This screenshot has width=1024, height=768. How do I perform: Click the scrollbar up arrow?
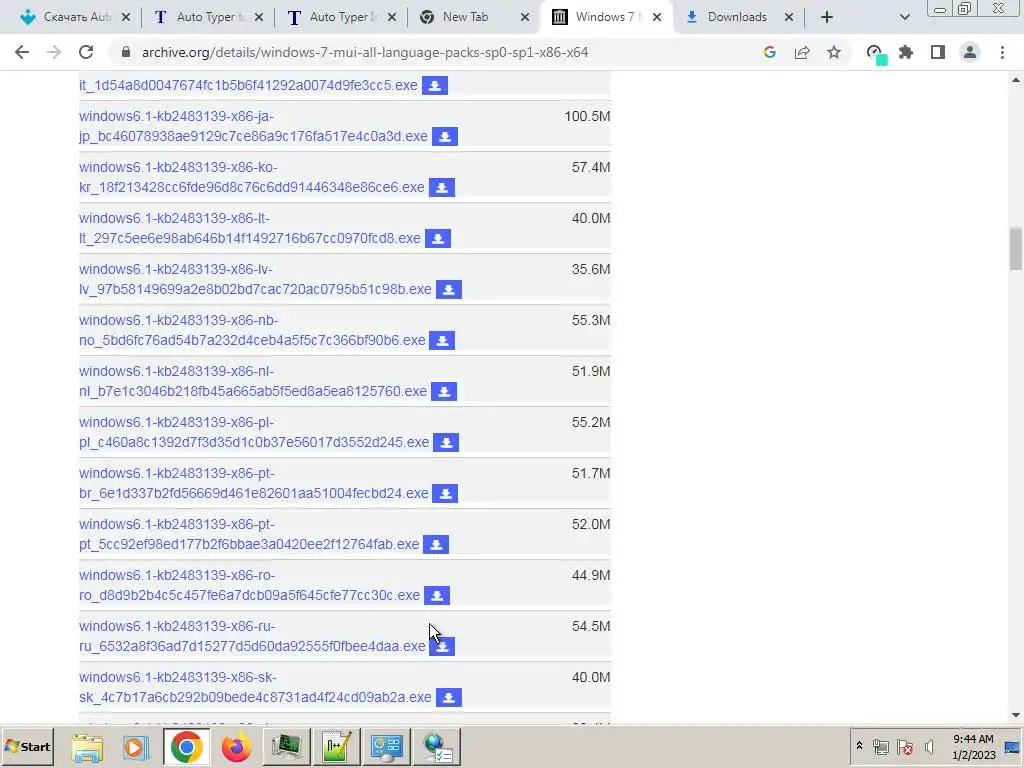[1016, 80]
